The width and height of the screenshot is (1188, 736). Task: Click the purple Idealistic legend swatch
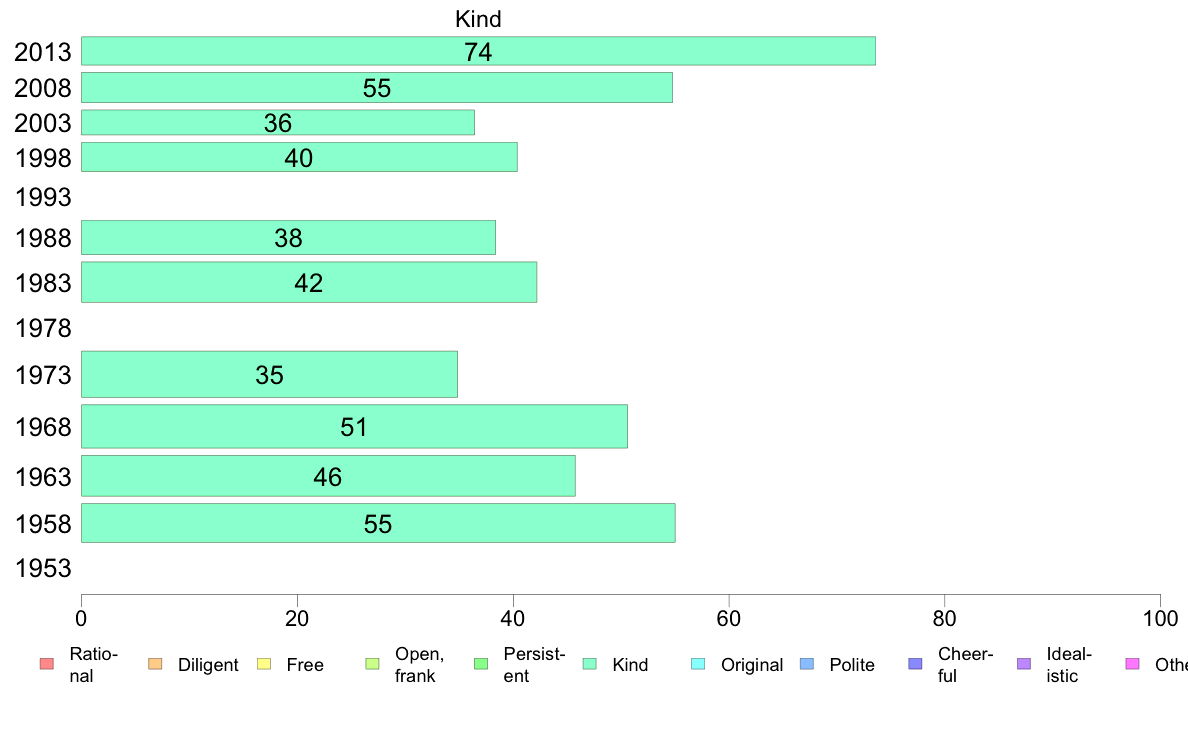(1024, 664)
